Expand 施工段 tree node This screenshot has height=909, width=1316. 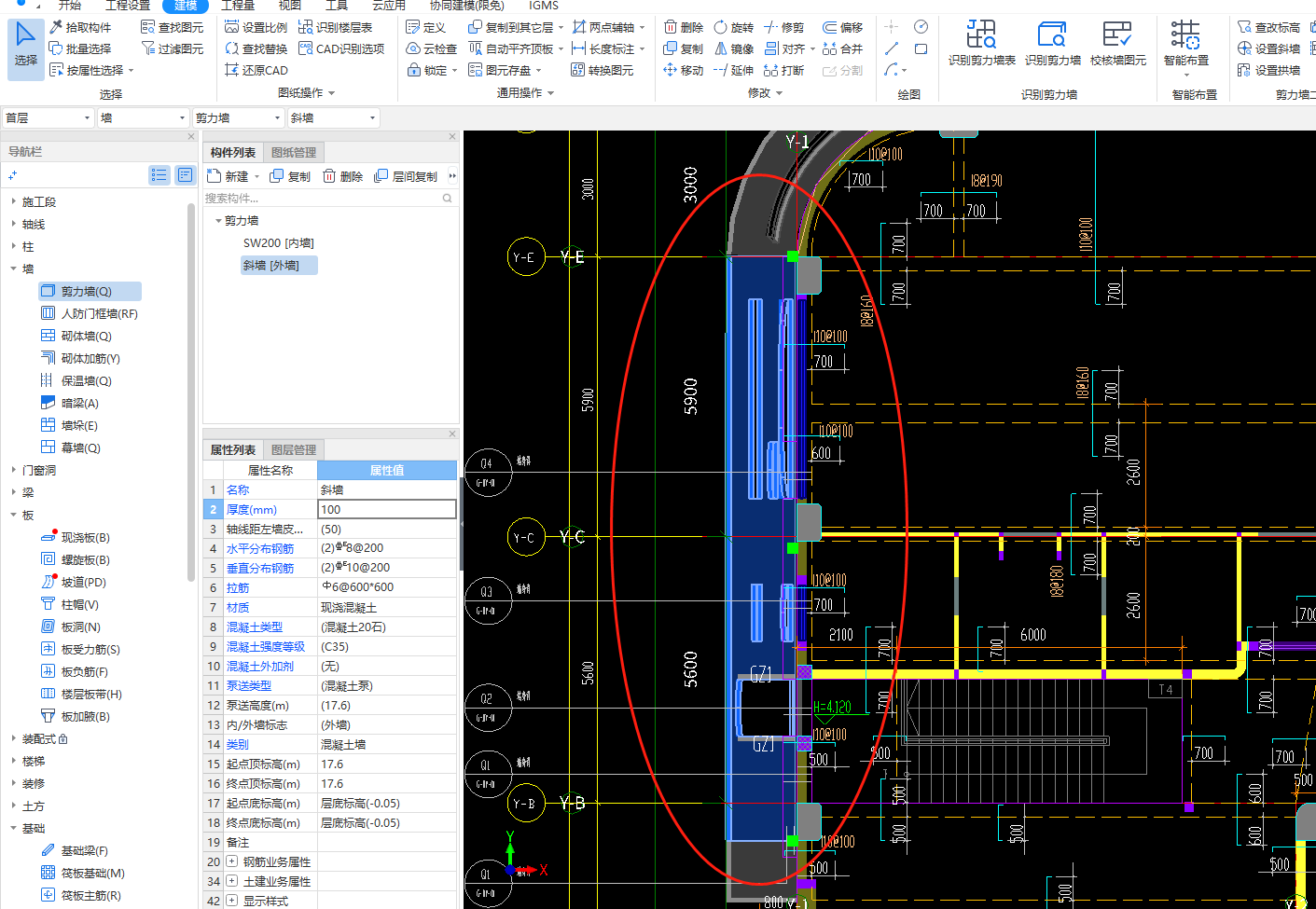coord(14,201)
